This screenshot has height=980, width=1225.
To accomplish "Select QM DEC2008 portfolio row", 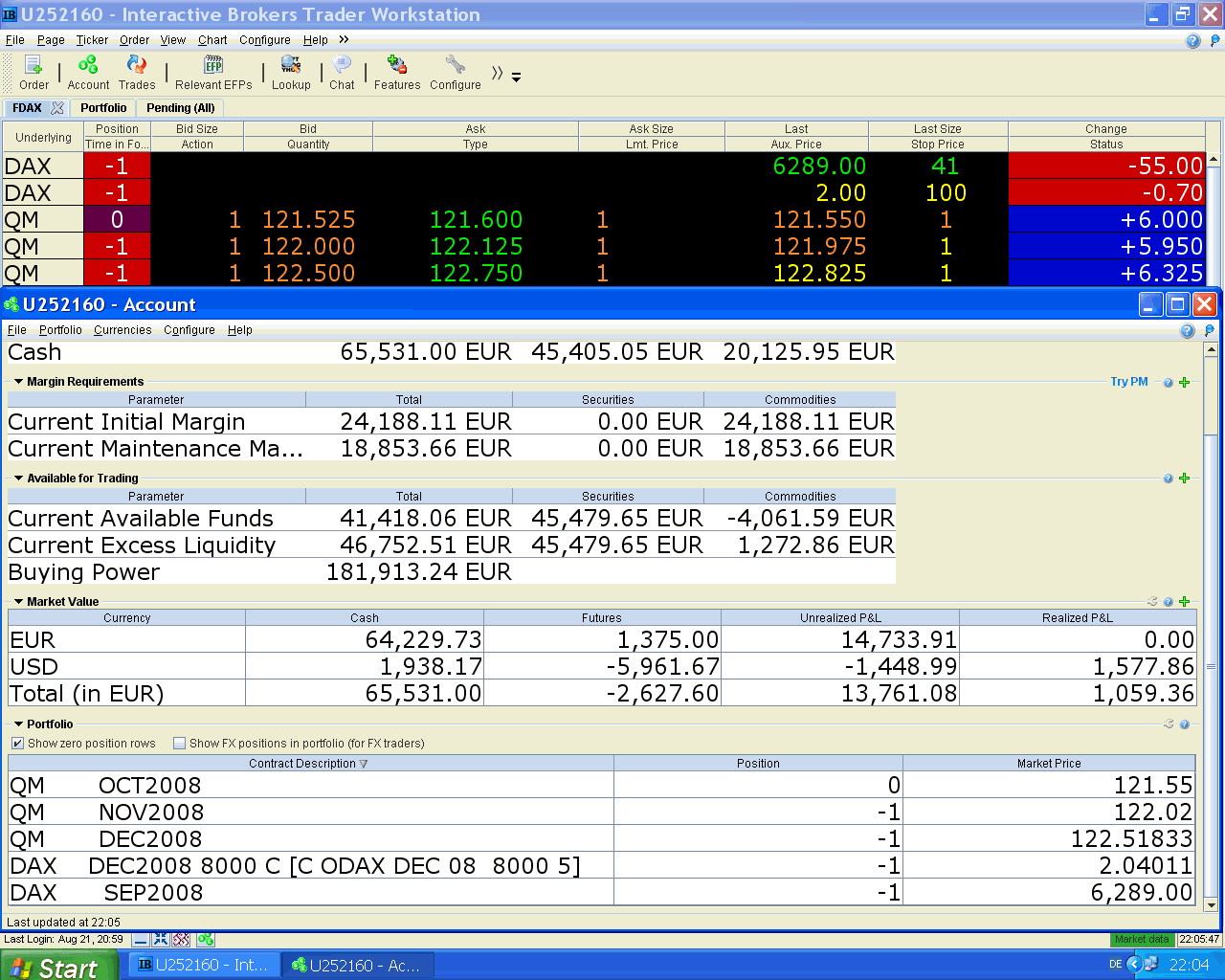I will (601, 839).
